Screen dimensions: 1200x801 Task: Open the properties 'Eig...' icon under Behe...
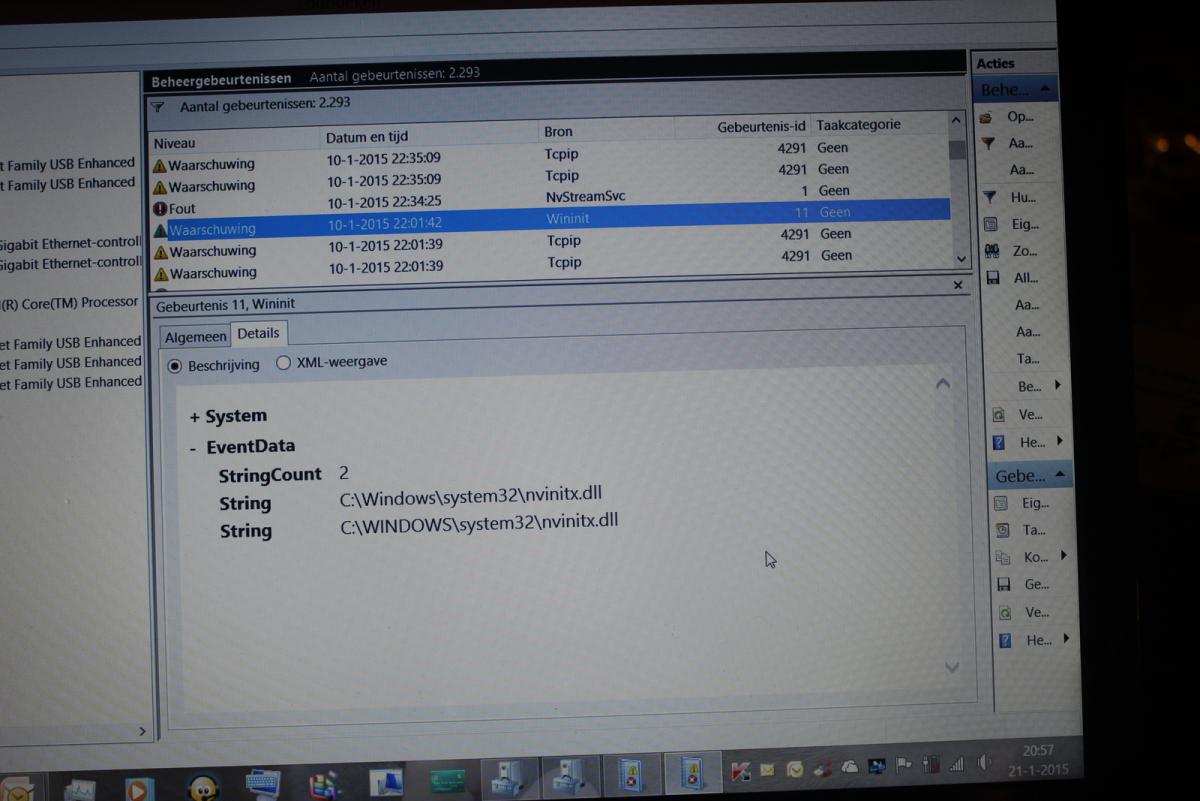(991, 225)
